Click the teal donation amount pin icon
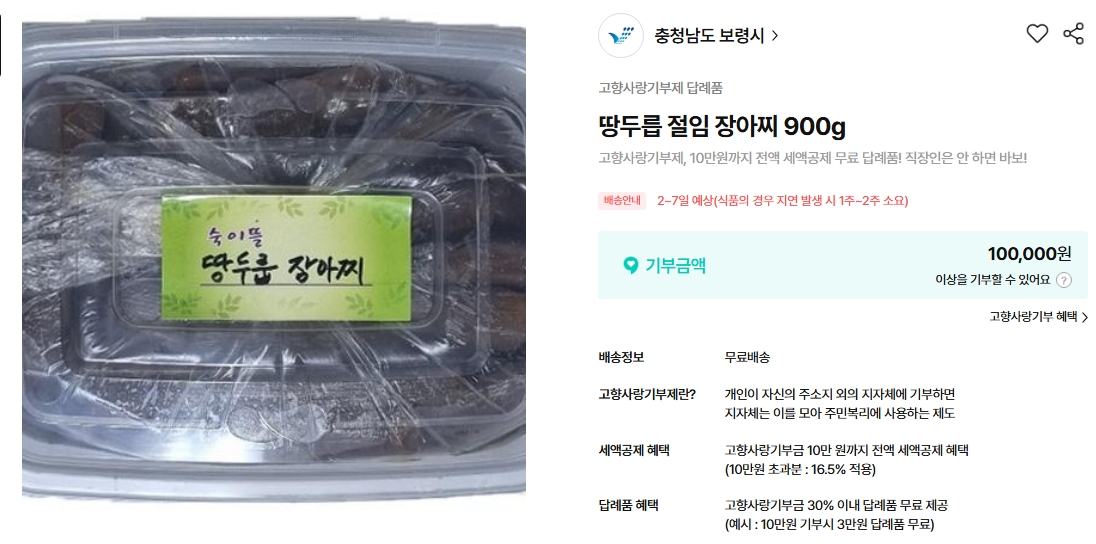Screen dimensions: 1096x544 pos(630,266)
